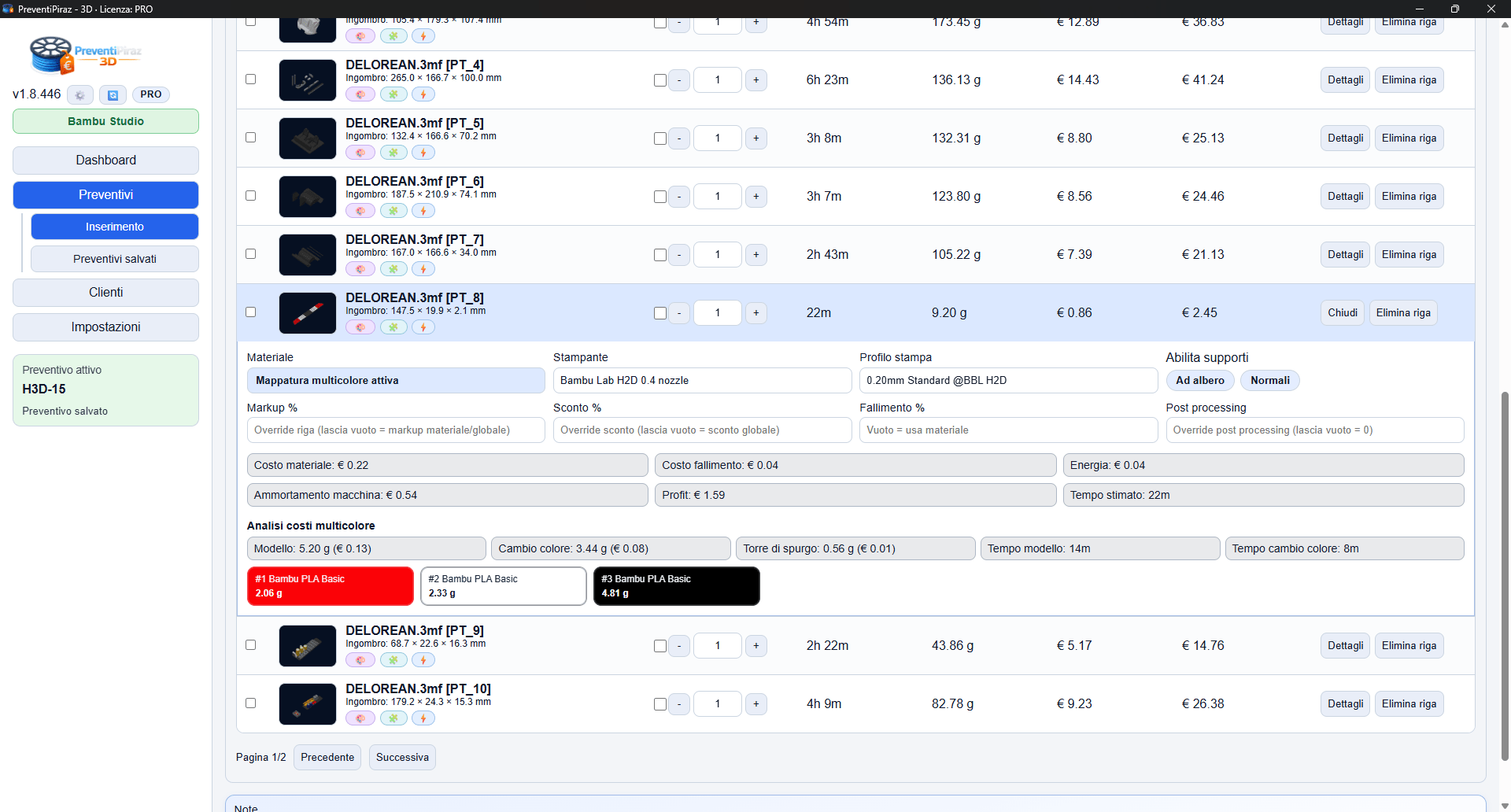The width and height of the screenshot is (1511, 812).
Task: Click the lightning bolt icon on the PT_6 row
Action: click(x=423, y=211)
